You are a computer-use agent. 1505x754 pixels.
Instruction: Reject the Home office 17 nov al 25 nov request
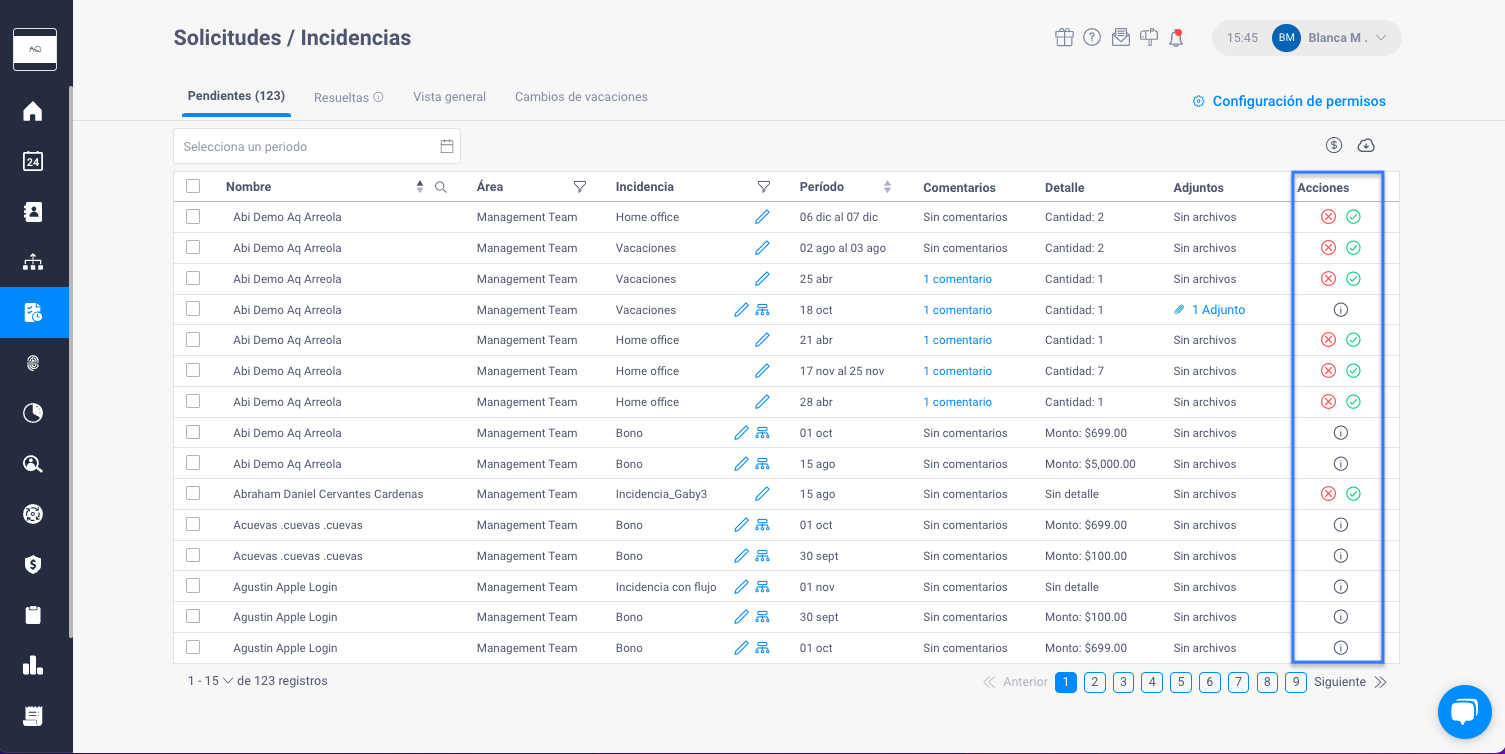pos(1328,371)
